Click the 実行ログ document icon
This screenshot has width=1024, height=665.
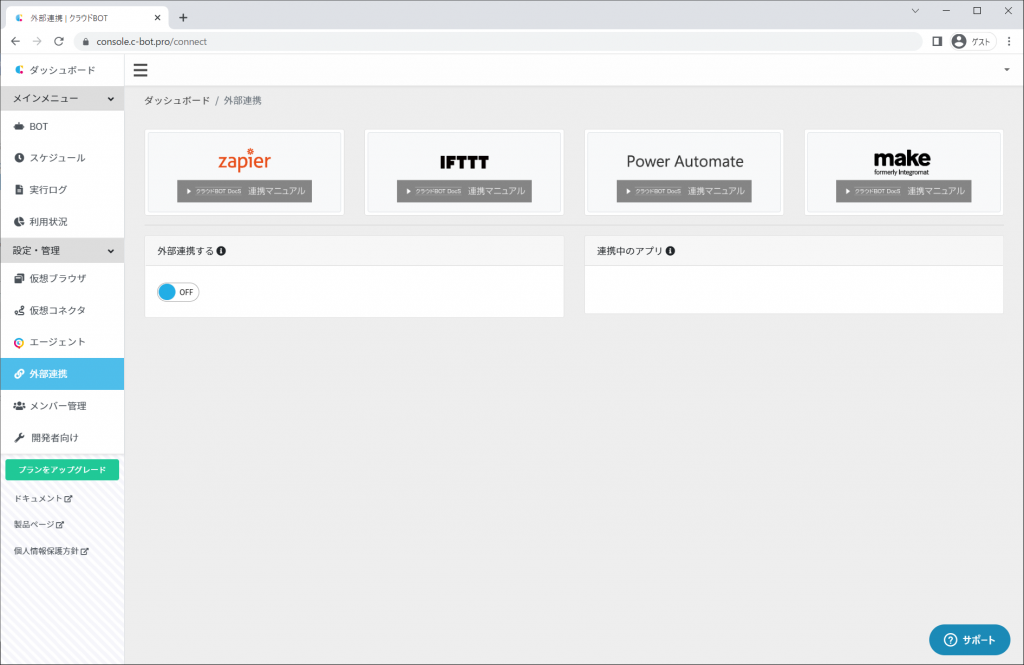pyautogui.click(x=19, y=189)
